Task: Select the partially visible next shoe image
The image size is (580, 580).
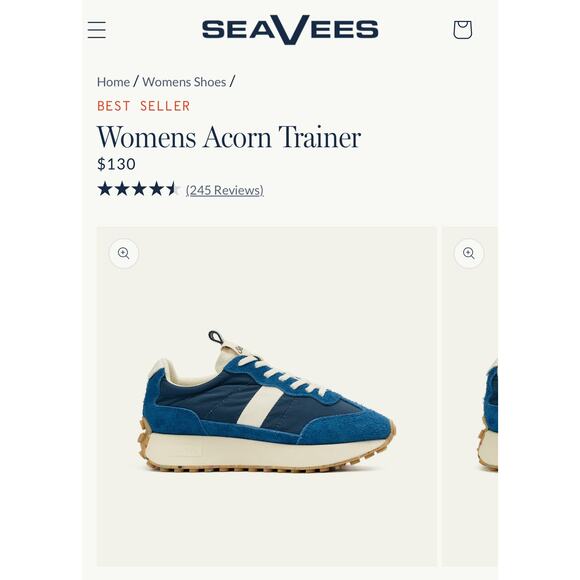Action: tap(470, 397)
